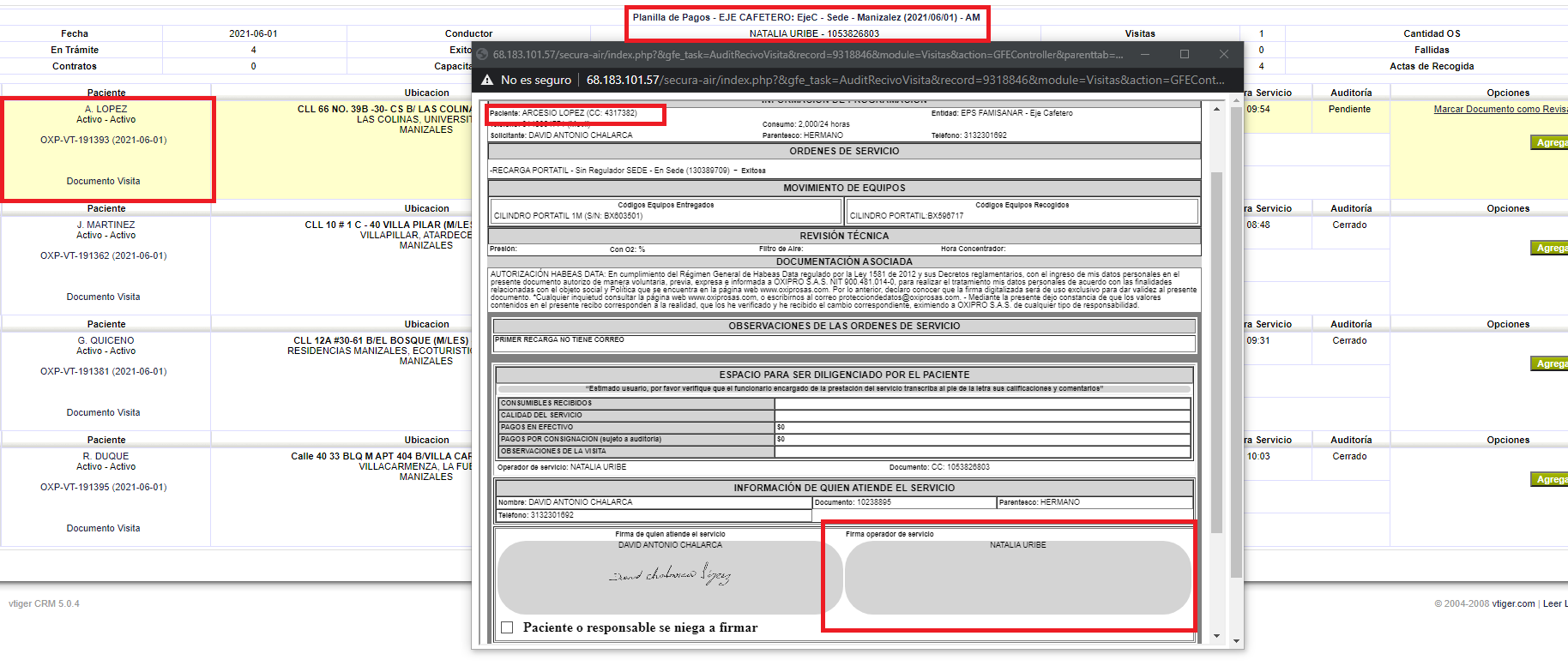Image resolution: width=1568 pixels, height=666 pixels.
Task: Click the Natalia Uribe operator signature pad
Action: pos(1018,577)
